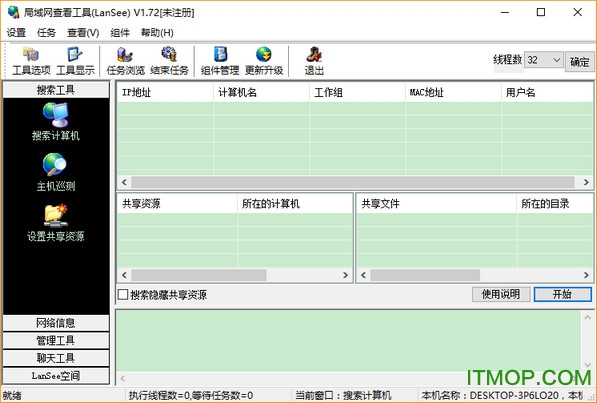Click the LanSee app icon in title bar

[x=14, y=12]
